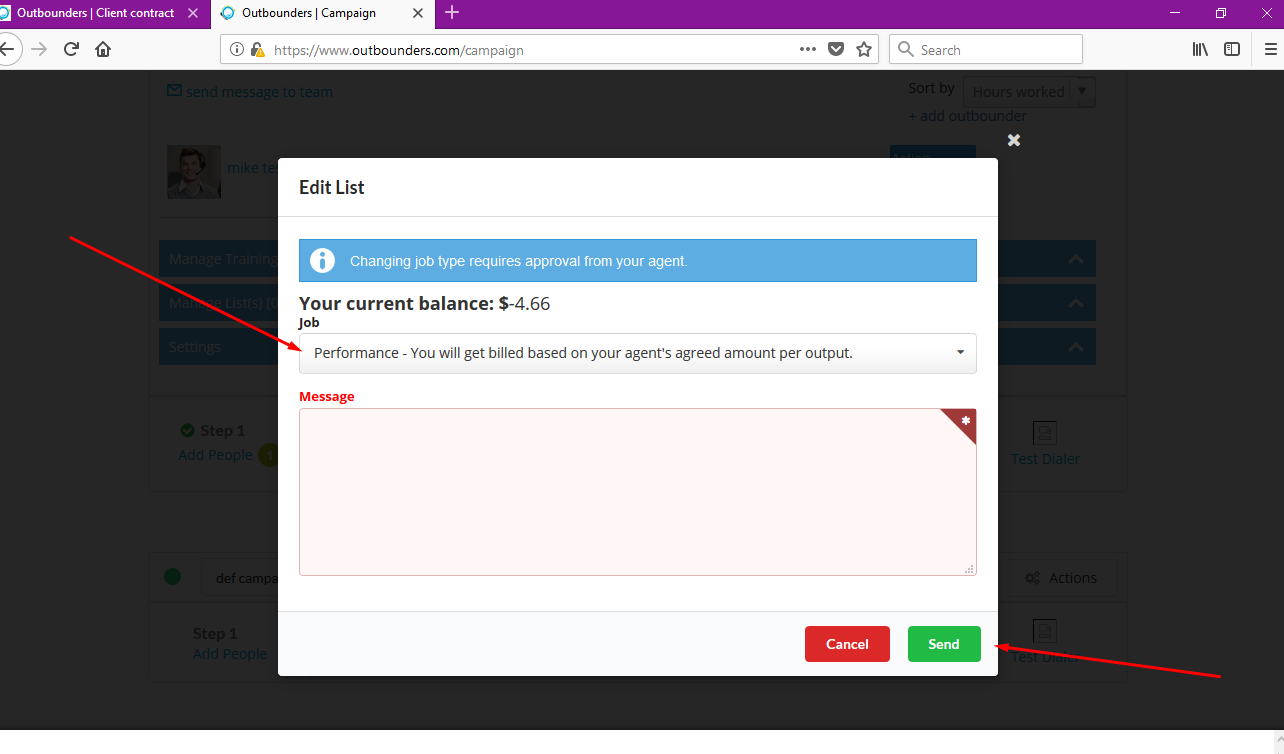
Task: Go to the browser home page
Action: coord(103,49)
